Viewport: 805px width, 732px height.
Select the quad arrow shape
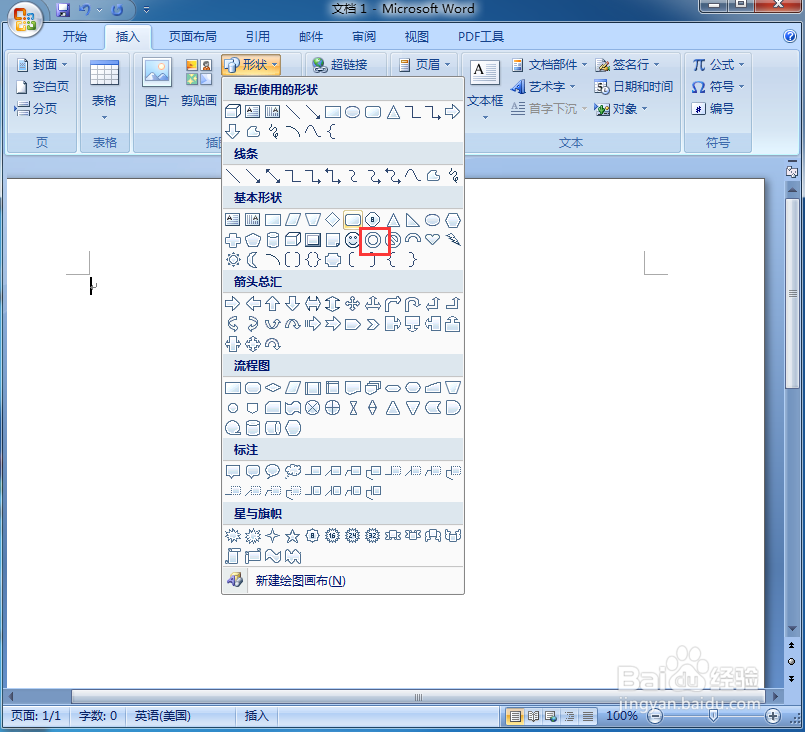click(352, 304)
